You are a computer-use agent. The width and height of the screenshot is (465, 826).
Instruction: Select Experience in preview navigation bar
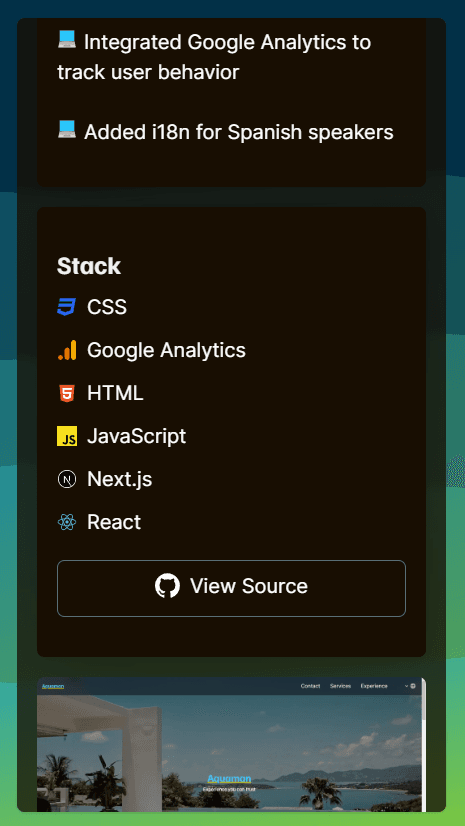374,686
